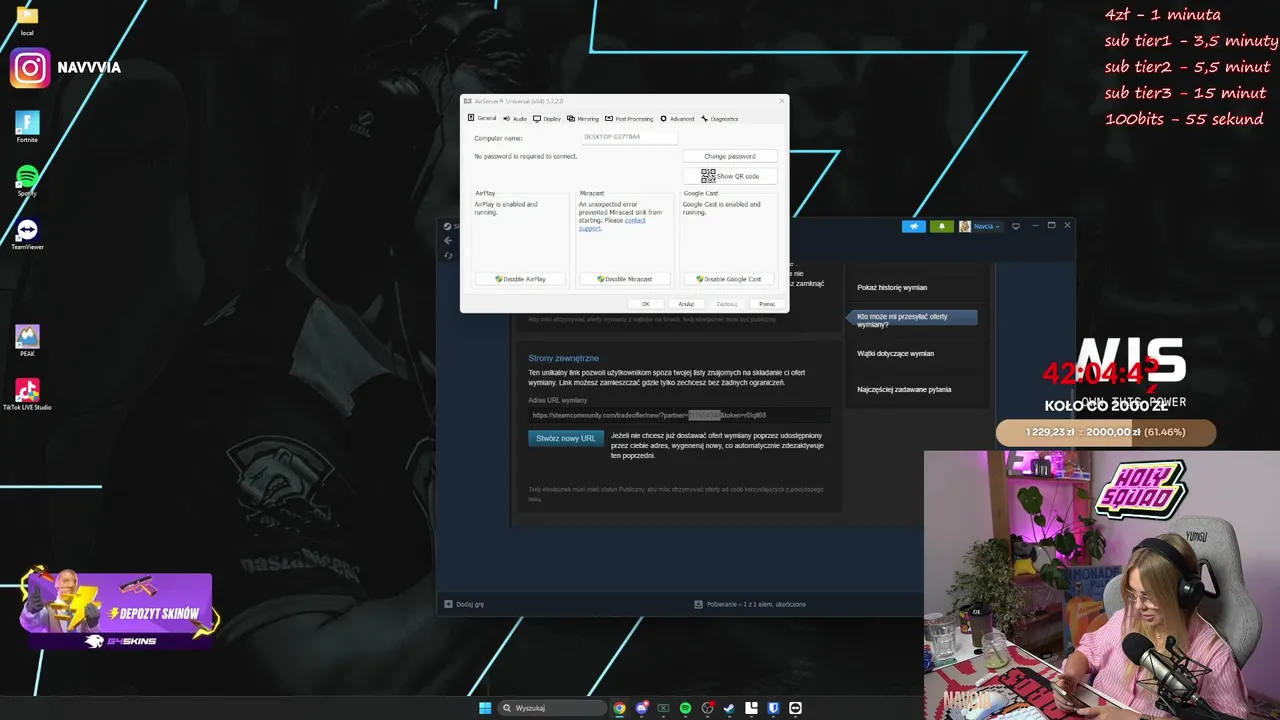Open the Display tab in AirServer
1280x720 pixels.
pyautogui.click(x=547, y=119)
